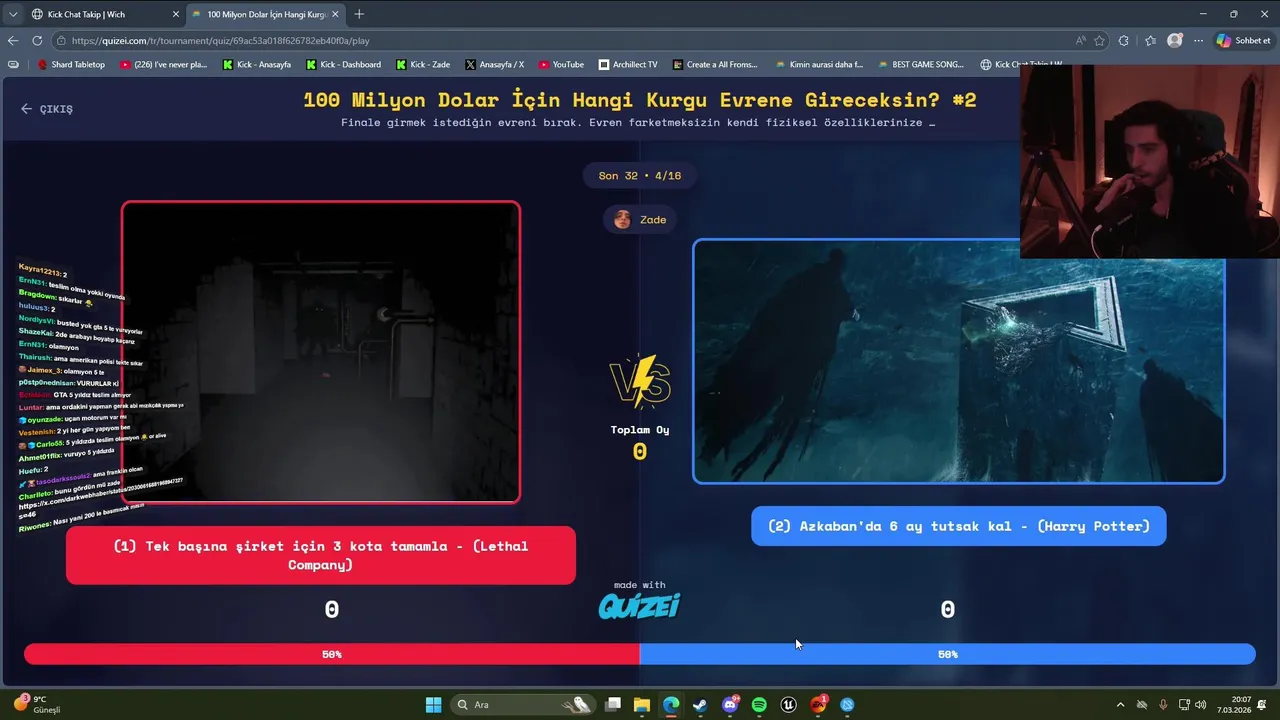Click the ÇIKIŞ exit link
The width and height of the screenshot is (1280, 720).
(x=47, y=109)
